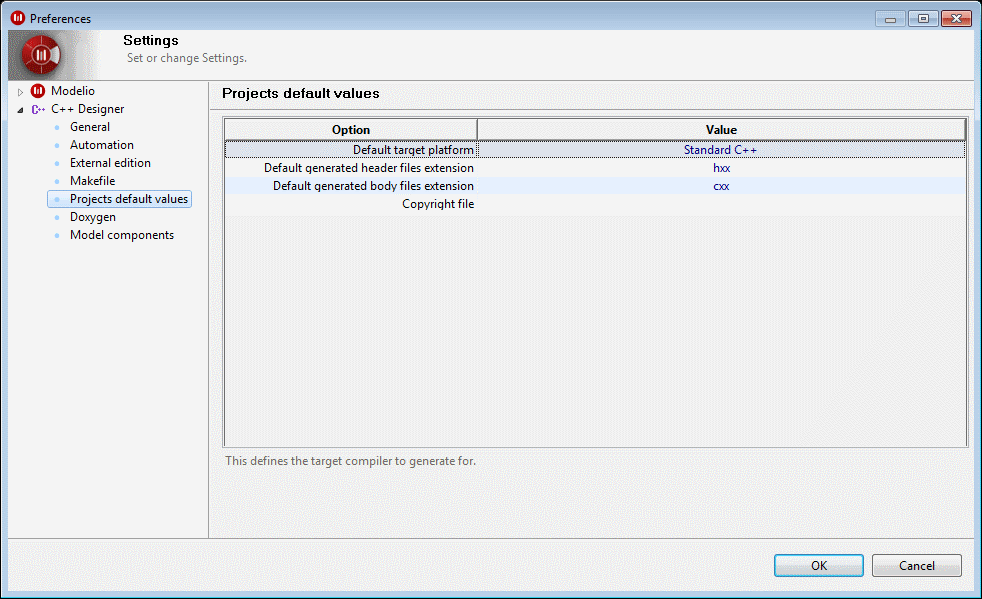Image resolution: width=982 pixels, height=599 pixels.
Task: Collapse the C++ Designer tree node arrow
Action: 20,110
